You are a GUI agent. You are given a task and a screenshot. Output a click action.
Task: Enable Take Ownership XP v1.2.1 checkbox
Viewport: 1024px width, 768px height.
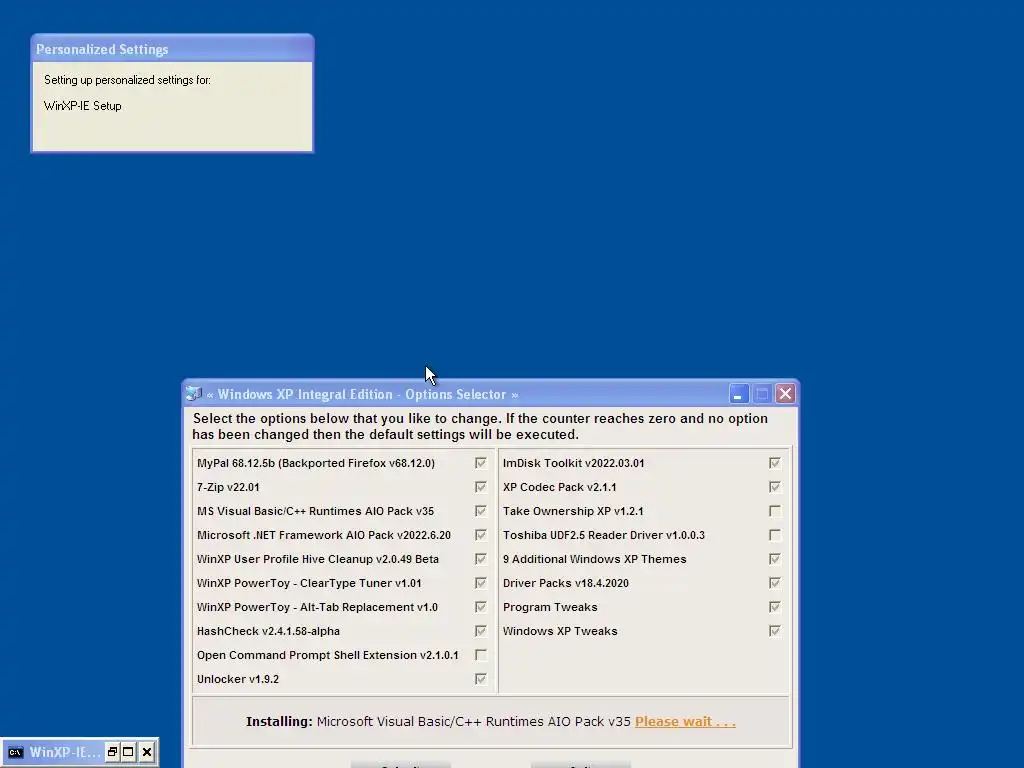tap(775, 511)
